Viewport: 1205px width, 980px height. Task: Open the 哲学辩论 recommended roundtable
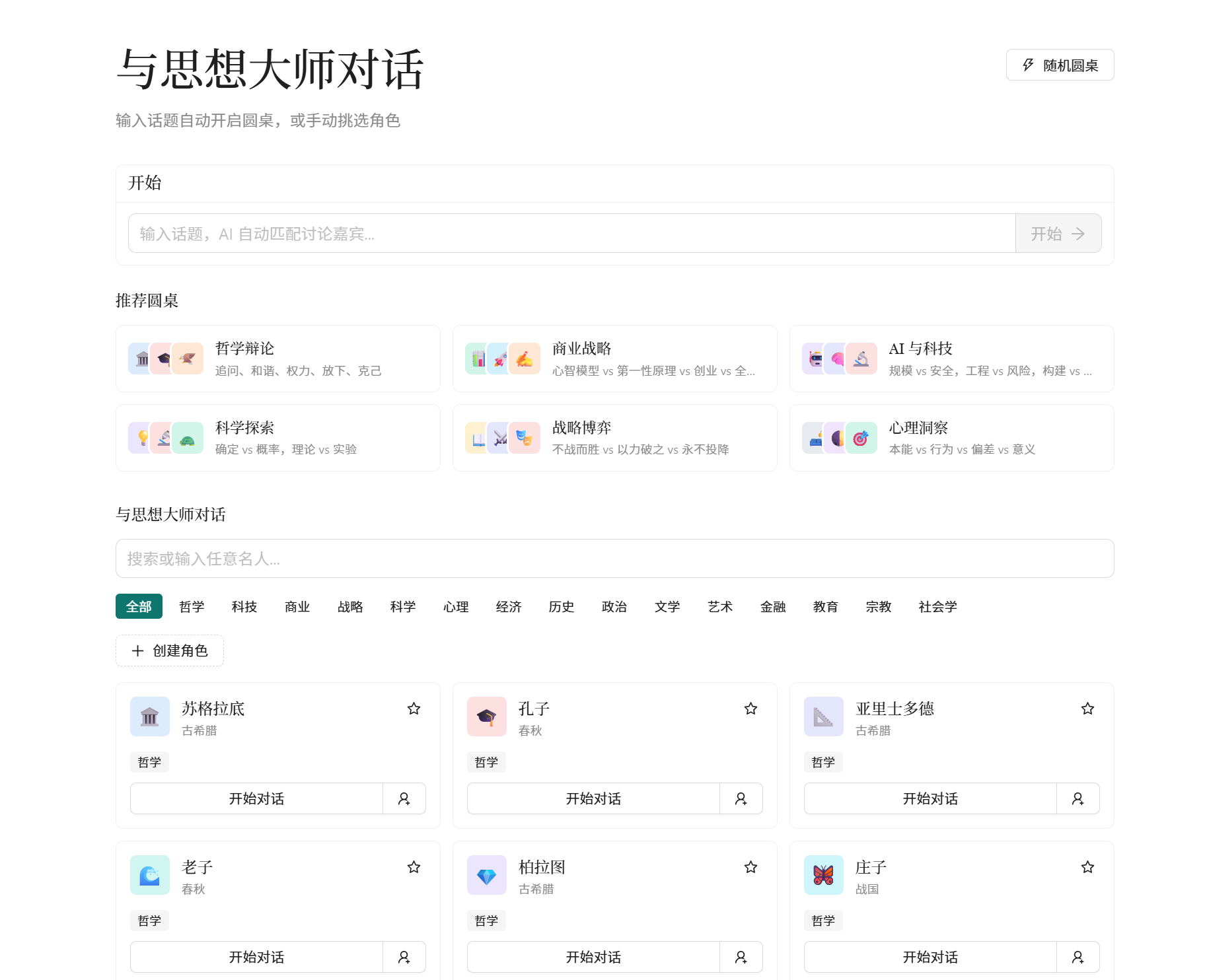click(278, 359)
